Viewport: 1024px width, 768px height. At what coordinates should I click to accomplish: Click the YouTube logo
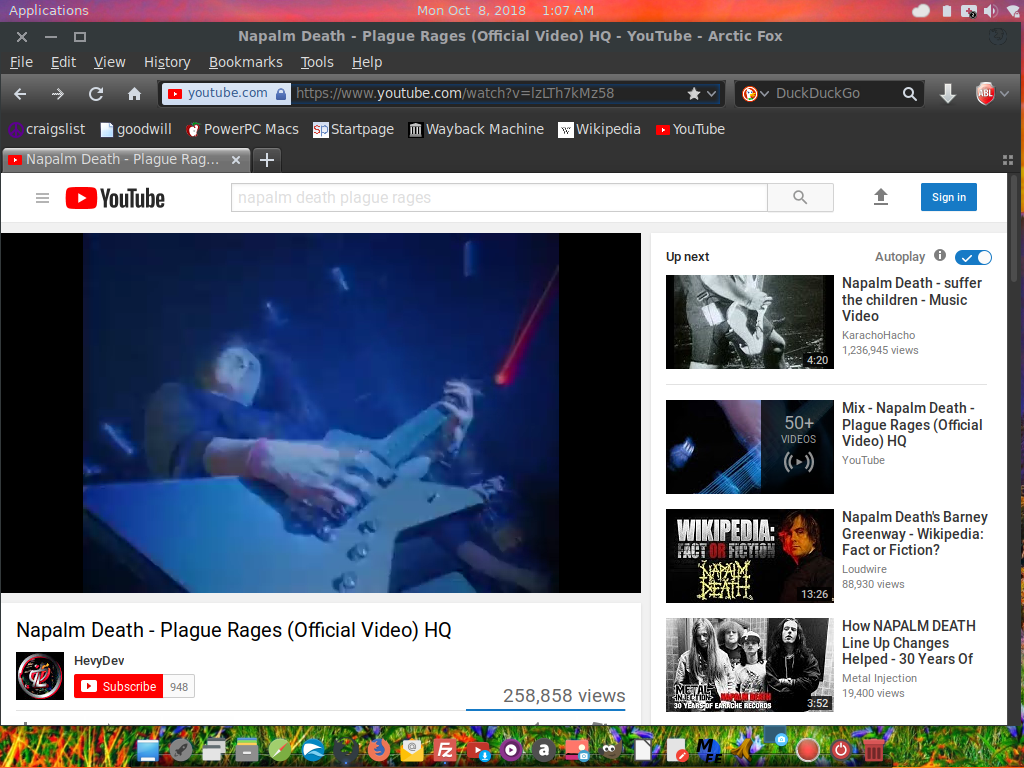tap(115, 198)
